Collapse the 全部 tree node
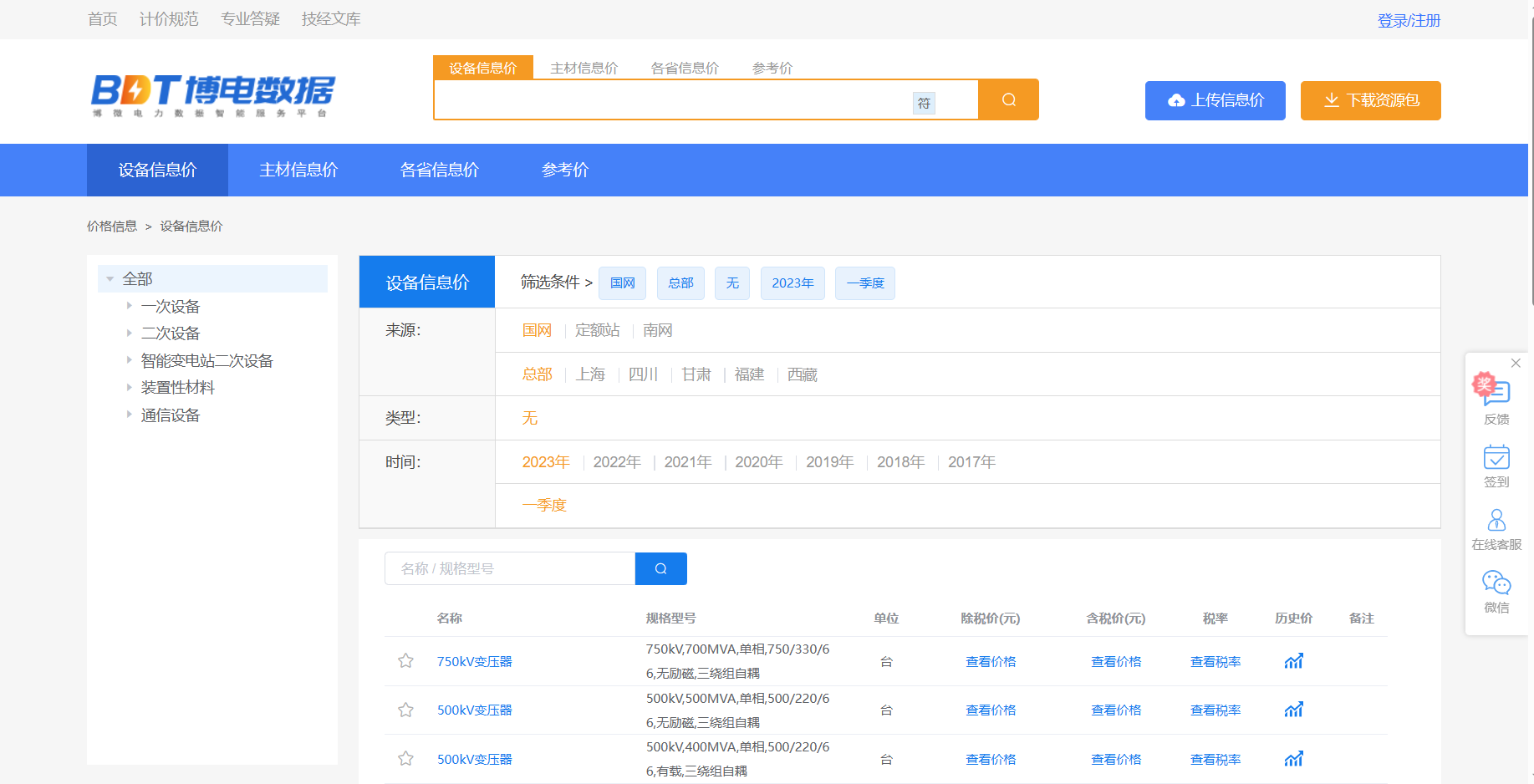 click(110, 279)
